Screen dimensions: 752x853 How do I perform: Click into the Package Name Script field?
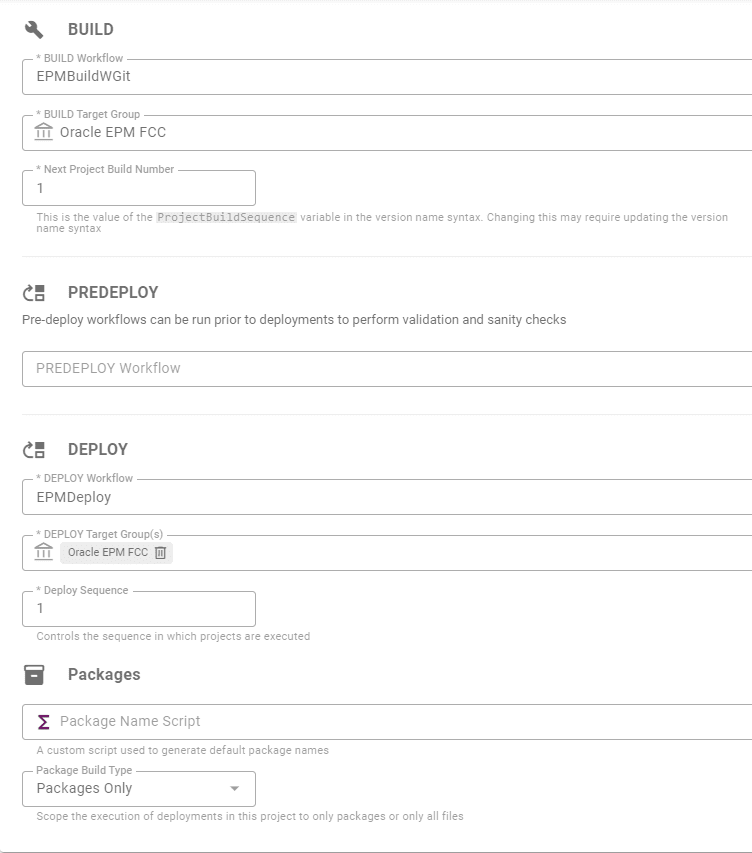pos(387,722)
